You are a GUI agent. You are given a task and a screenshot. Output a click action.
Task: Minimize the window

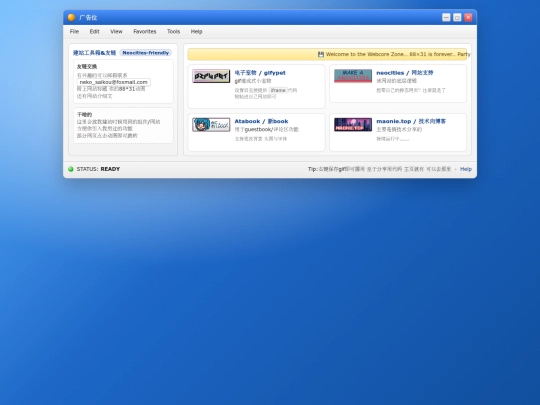click(446, 17)
